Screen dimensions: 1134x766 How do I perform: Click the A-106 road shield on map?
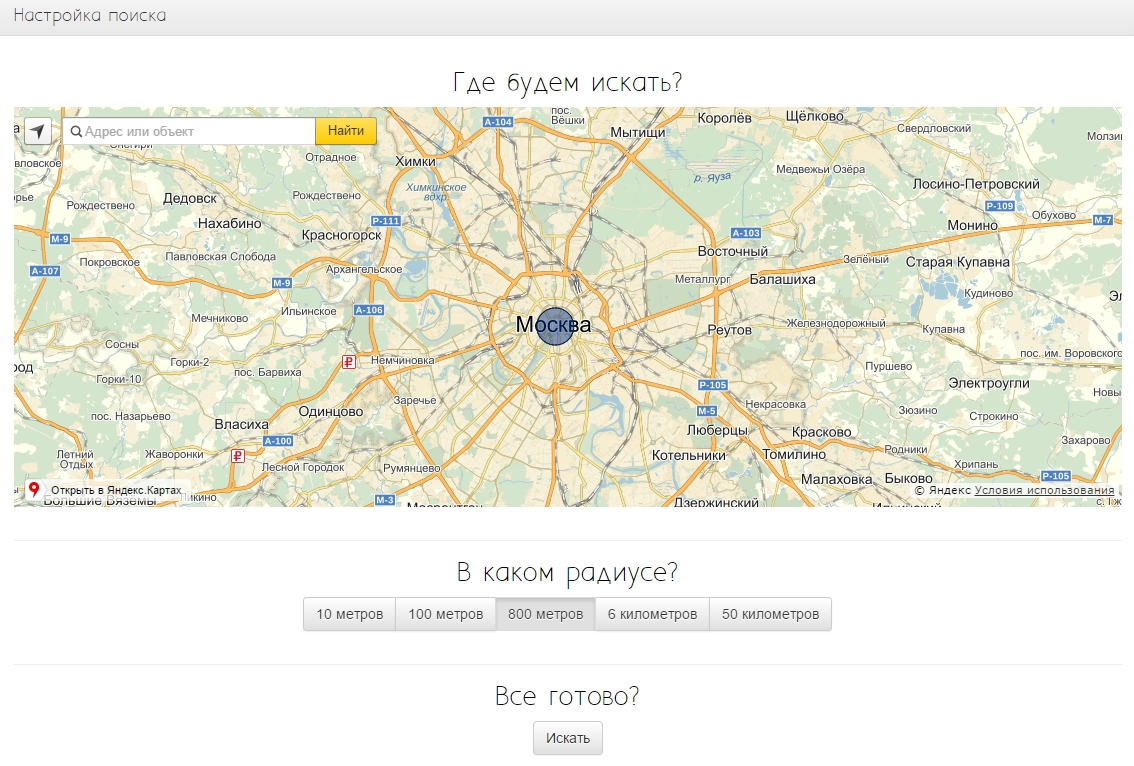369,310
